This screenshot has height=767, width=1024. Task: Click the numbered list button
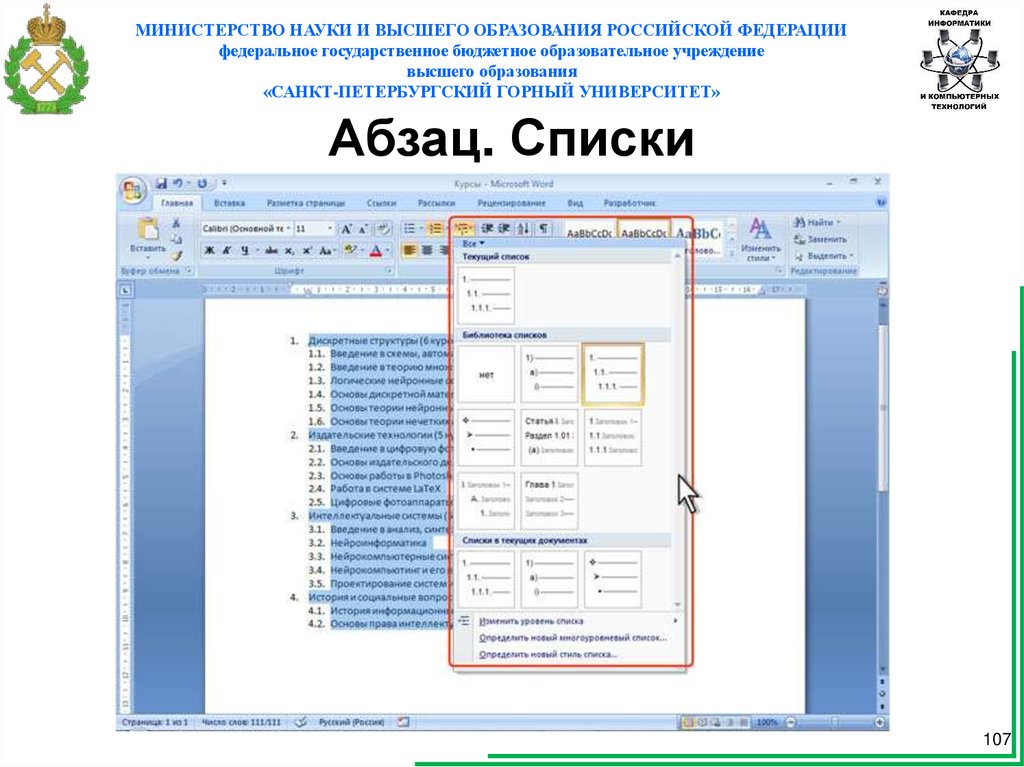pos(436,229)
